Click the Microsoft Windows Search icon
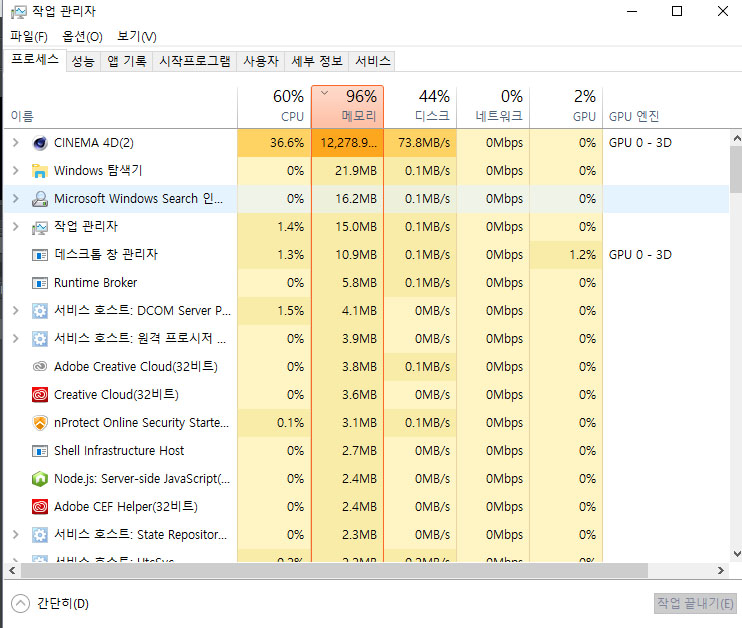This screenshot has width=742, height=628. pyautogui.click(x=40, y=199)
